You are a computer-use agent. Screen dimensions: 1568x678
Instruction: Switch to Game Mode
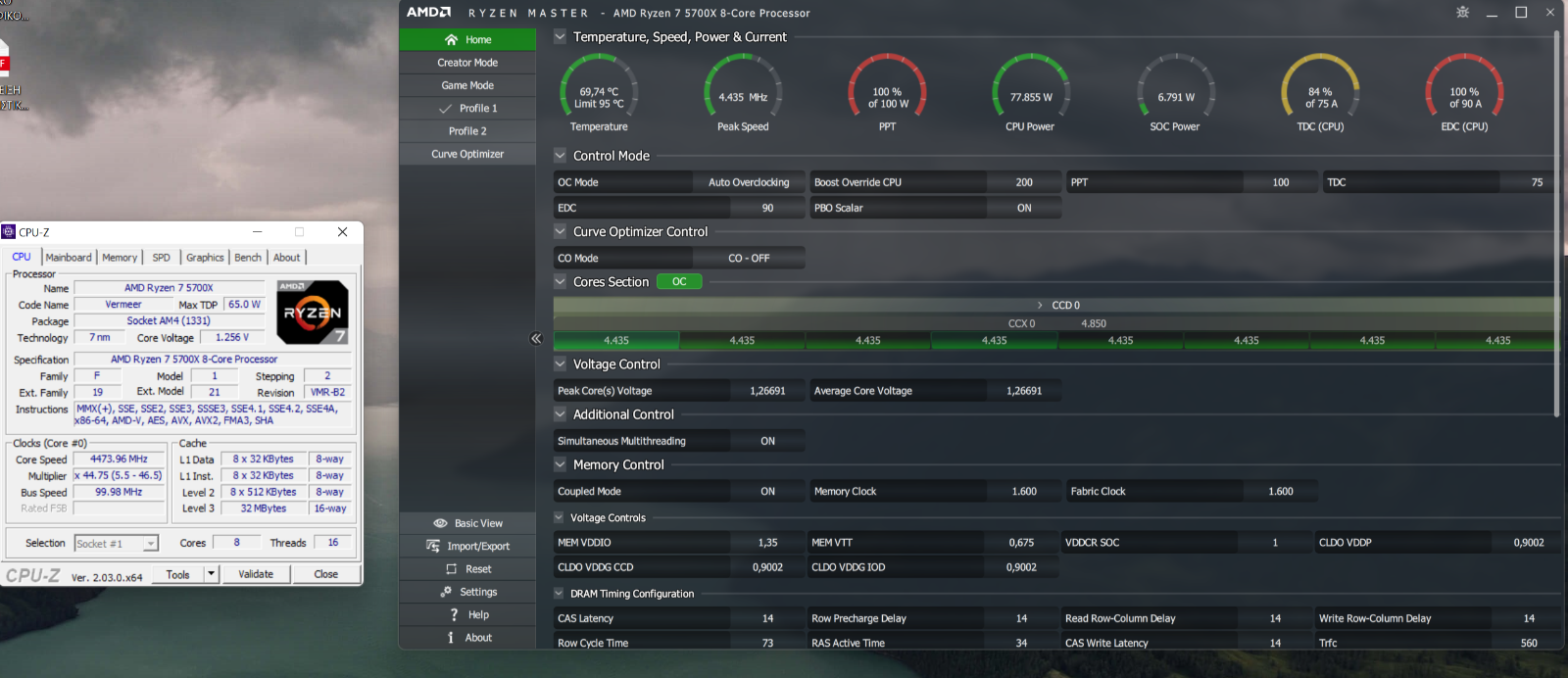click(467, 85)
